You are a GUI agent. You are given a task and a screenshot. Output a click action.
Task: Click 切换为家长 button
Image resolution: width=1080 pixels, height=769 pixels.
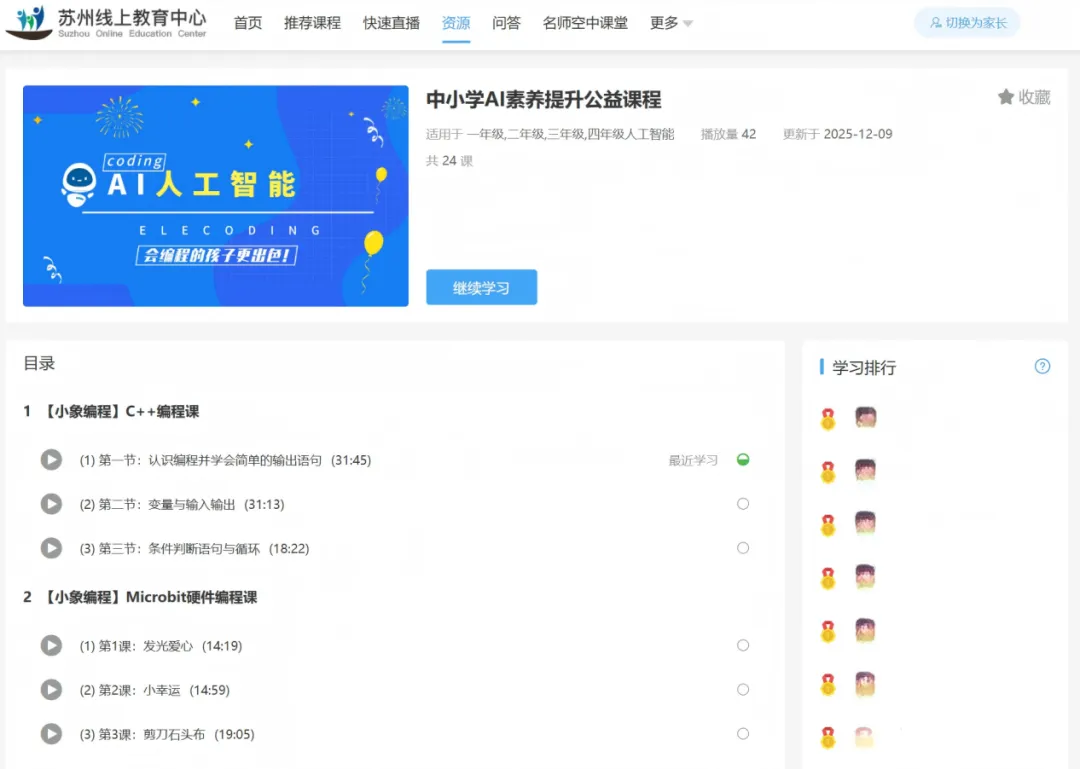[967, 23]
